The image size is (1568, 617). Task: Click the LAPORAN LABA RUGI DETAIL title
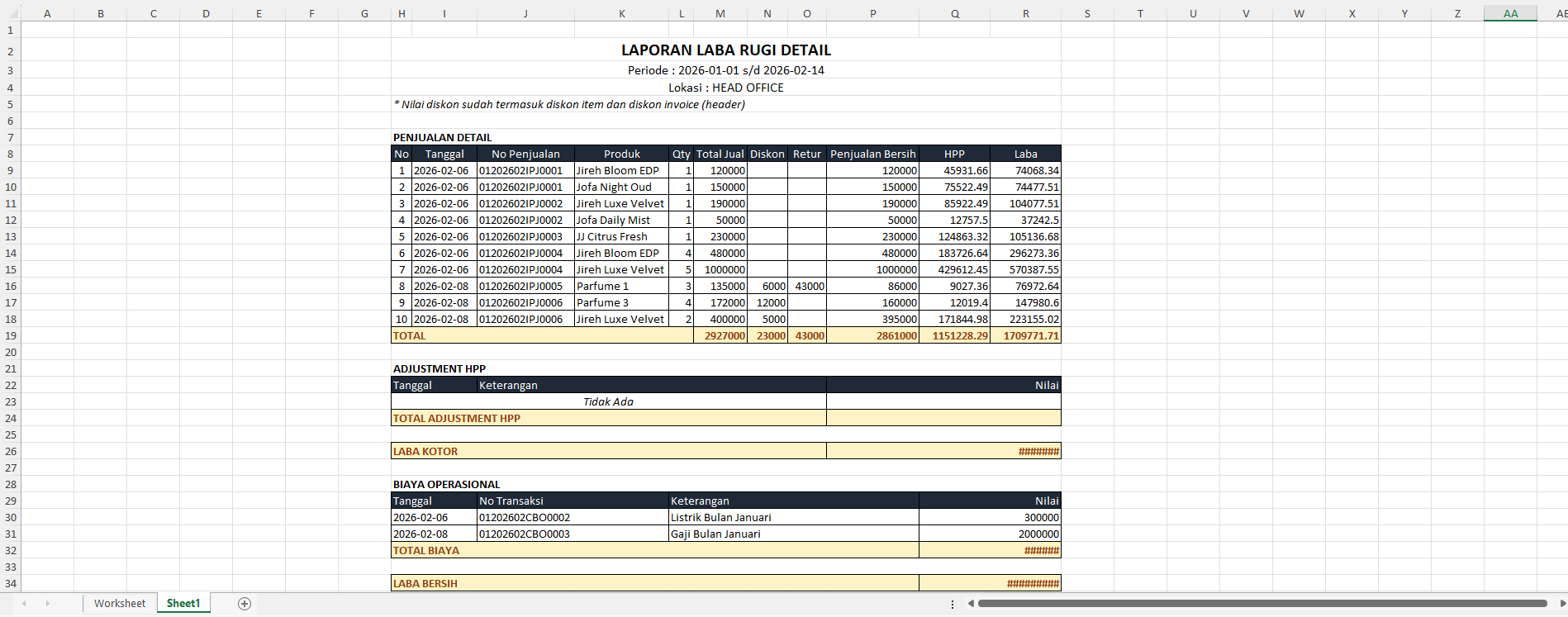click(726, 50)
